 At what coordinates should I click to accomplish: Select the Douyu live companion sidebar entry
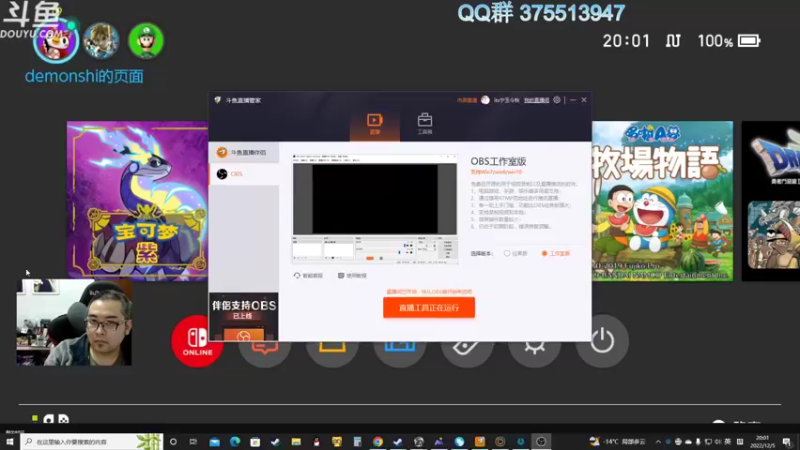[244, 153]
